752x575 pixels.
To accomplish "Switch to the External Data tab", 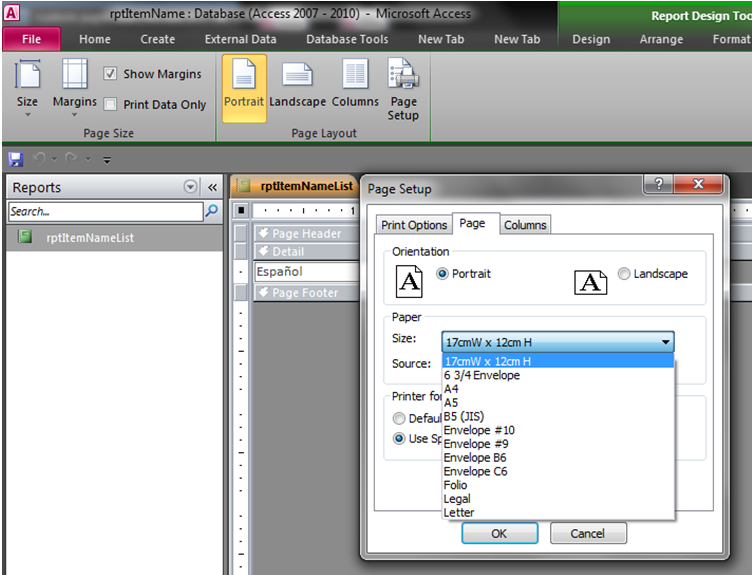I will point(240,39).
